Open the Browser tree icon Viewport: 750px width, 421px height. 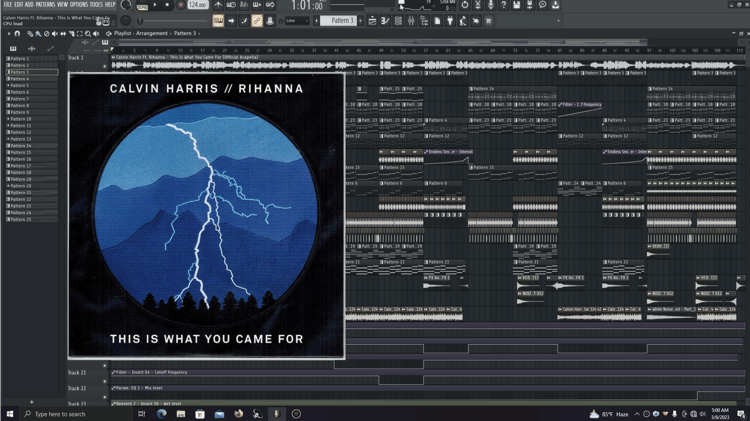[x=424, y=21]
